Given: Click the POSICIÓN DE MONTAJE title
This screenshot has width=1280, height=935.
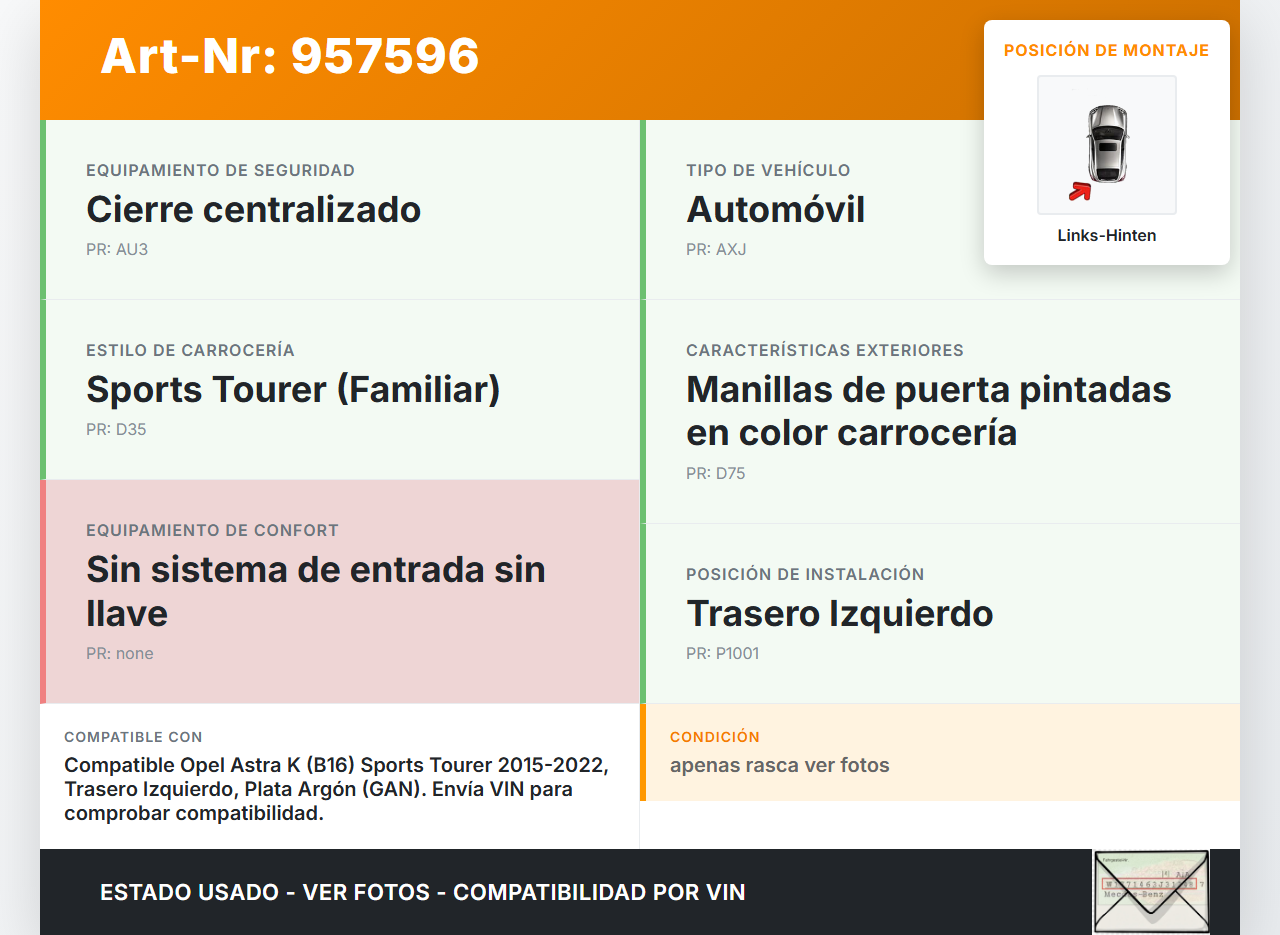Looking at the screenshot, I should 1107,50.
